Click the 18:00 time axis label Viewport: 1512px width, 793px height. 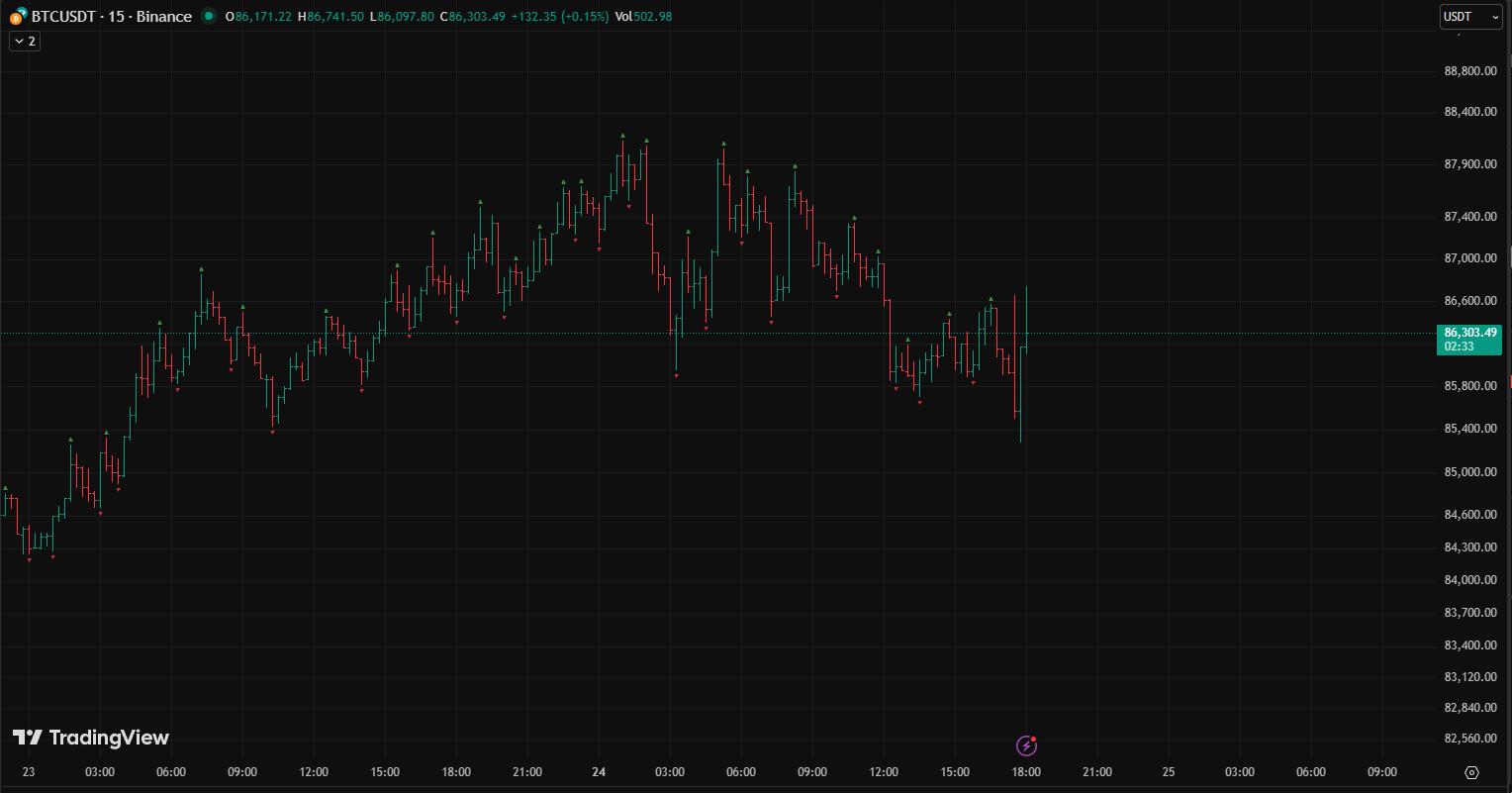(x=1025, y=772)
